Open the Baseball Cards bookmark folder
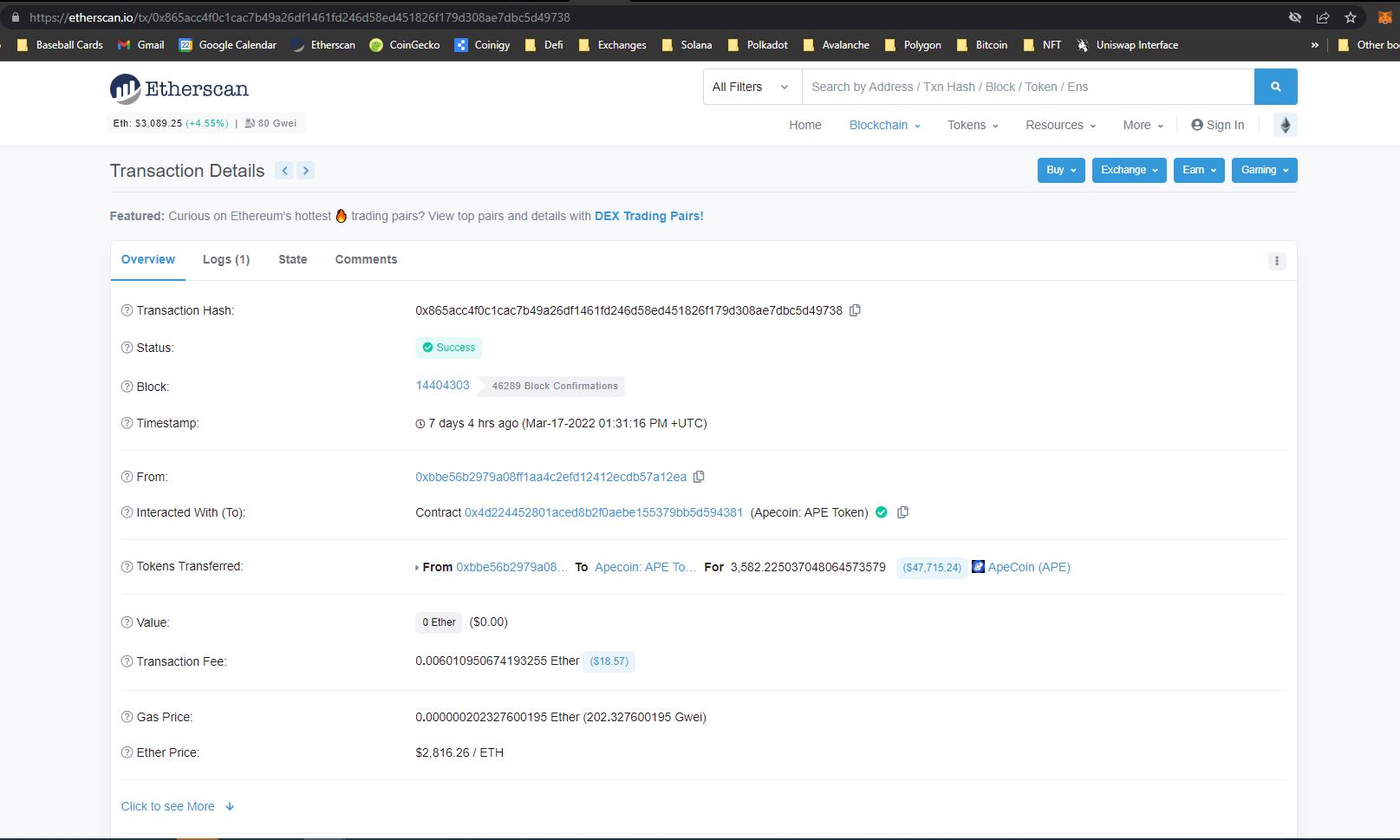This screenshot has height=840, width=1400. 60,45
